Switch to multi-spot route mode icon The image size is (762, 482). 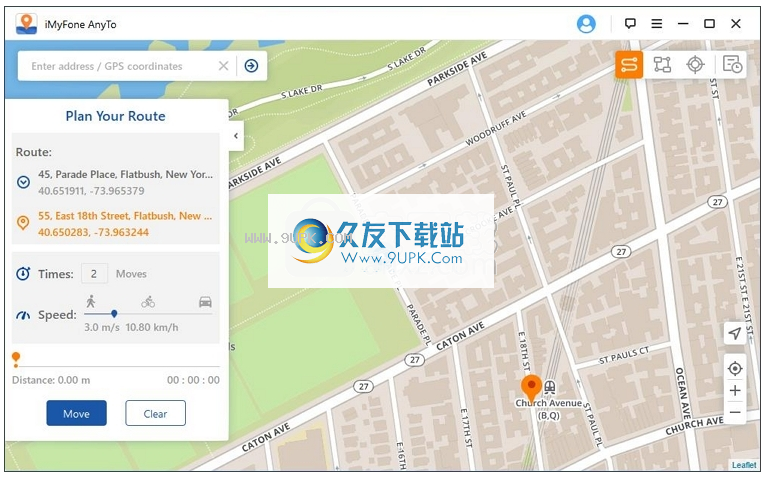pos(662,65)
